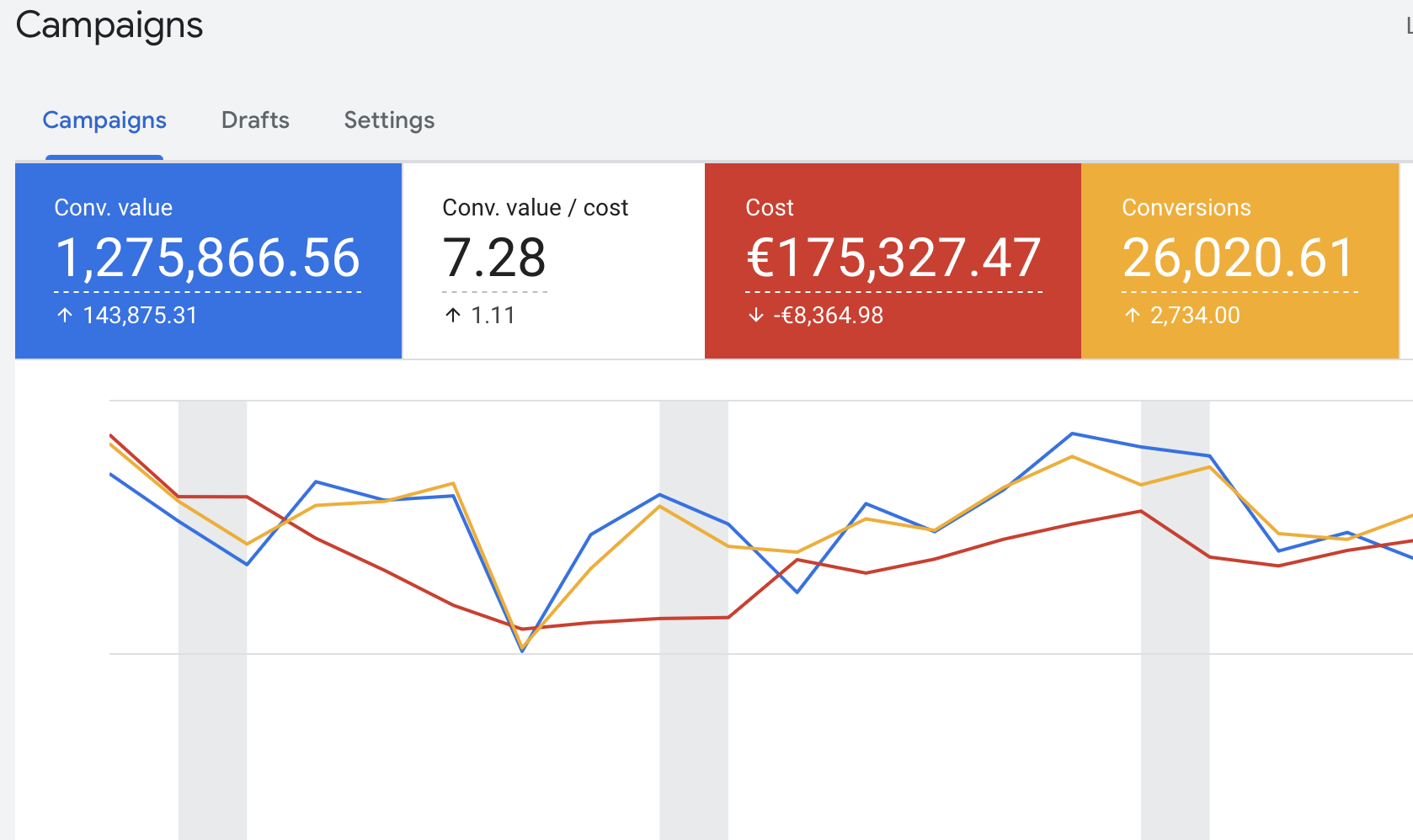Open the Conv. value metric label dropdown
Screen dimensions: 1413x840
coord(114,208)
